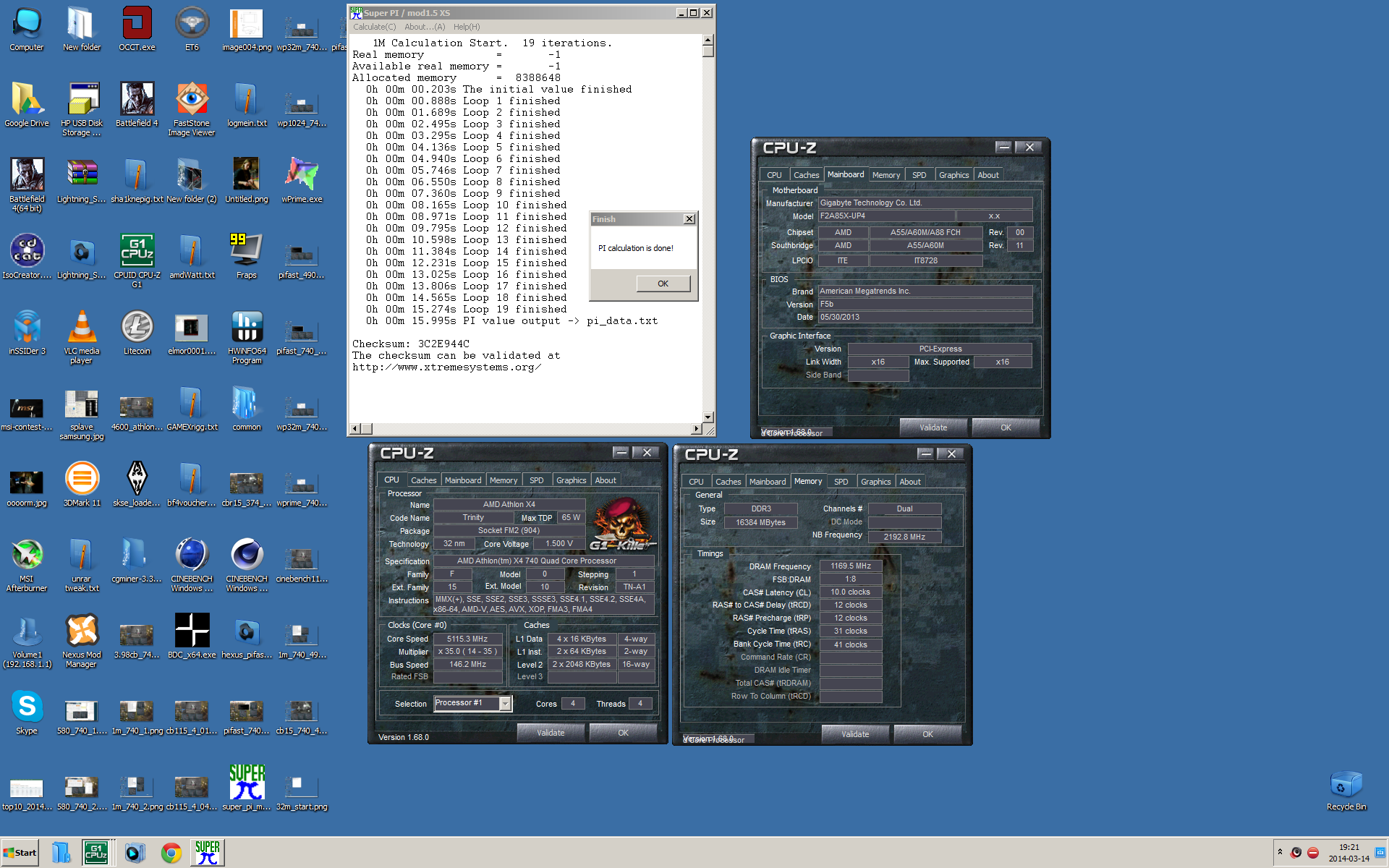The image size is (1389, 868).
Task: Switch to Graphics tab in CPU-Z Mainboard window
Action: tap(953, 175)
